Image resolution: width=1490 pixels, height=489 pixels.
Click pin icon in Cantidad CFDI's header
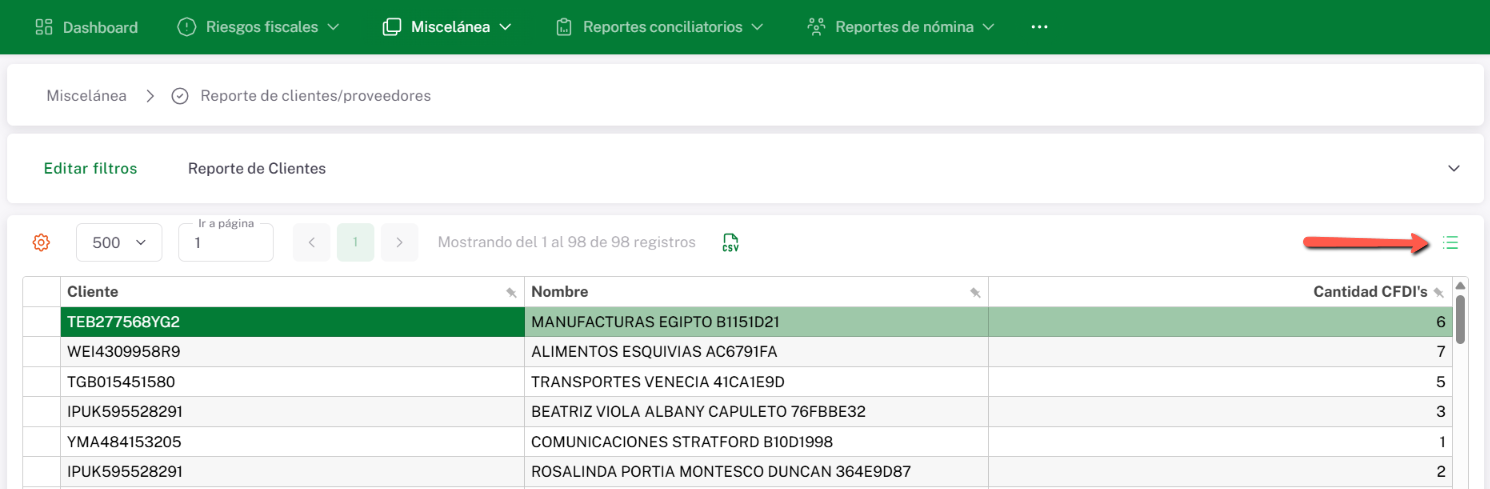[1439, 293]
